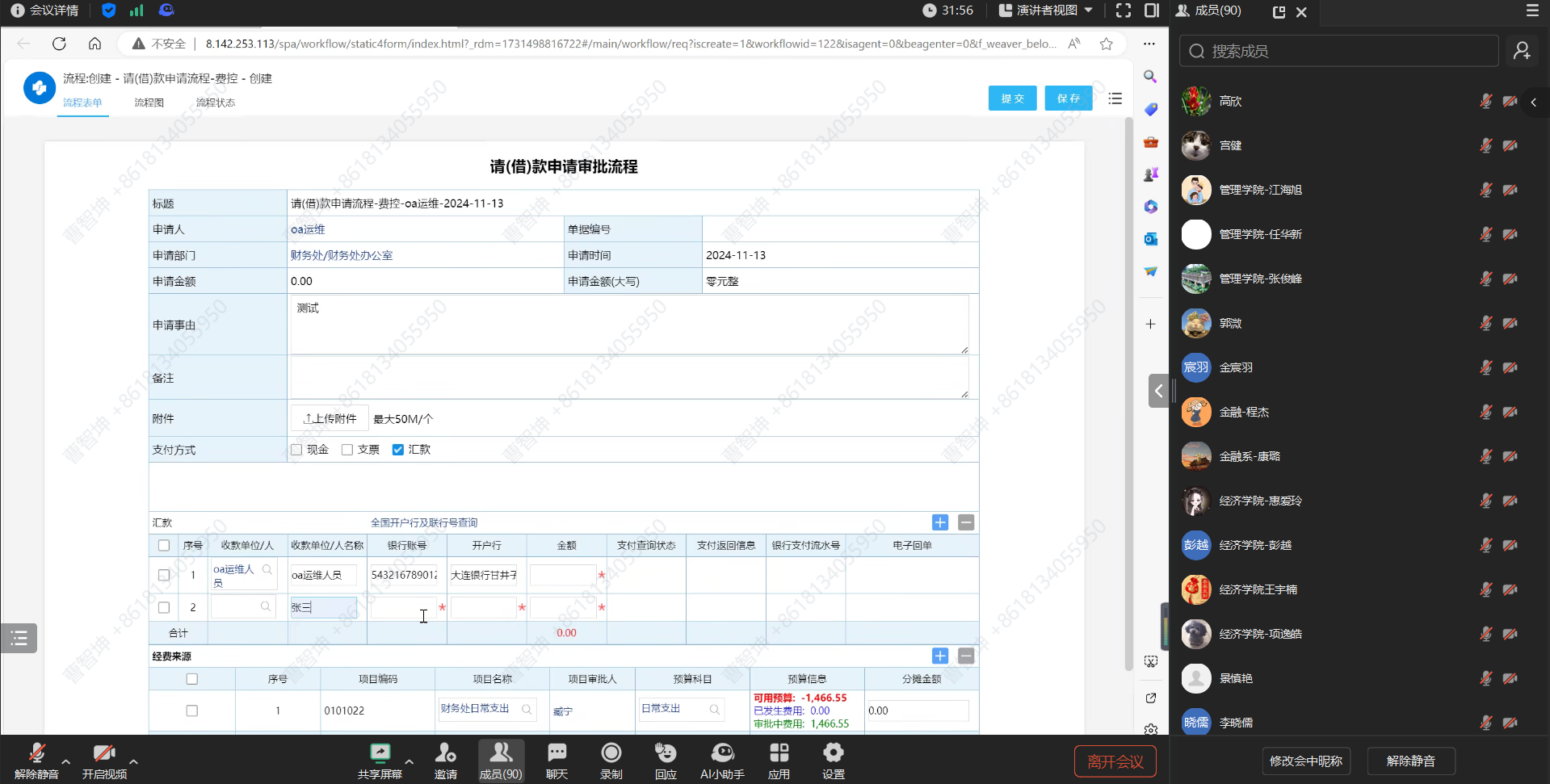
Task: Select all rows checkbox in 汇款 table header
Action: pyautogui.click(x=164, y=546)
